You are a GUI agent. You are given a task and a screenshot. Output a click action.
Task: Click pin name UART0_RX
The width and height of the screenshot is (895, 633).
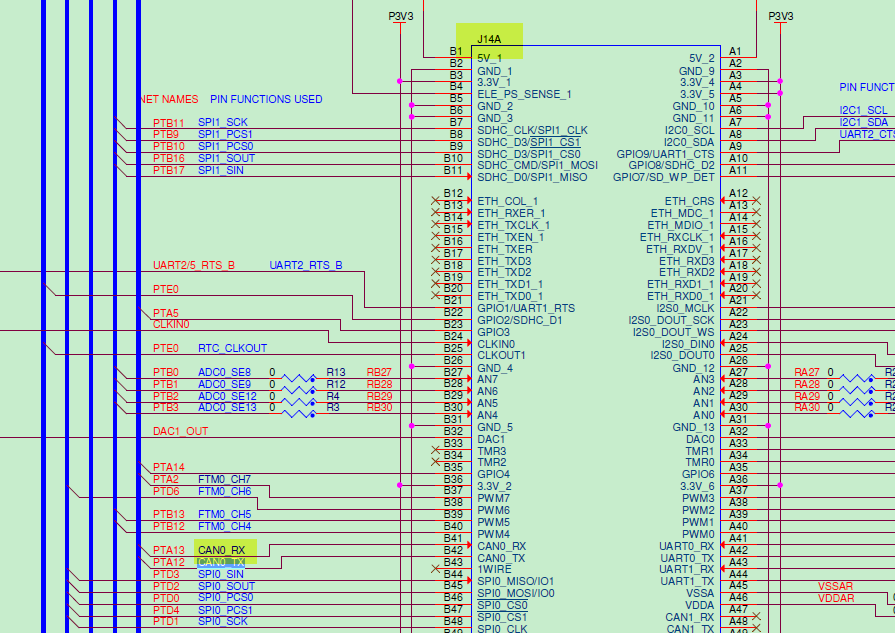(x=687, y=546)
